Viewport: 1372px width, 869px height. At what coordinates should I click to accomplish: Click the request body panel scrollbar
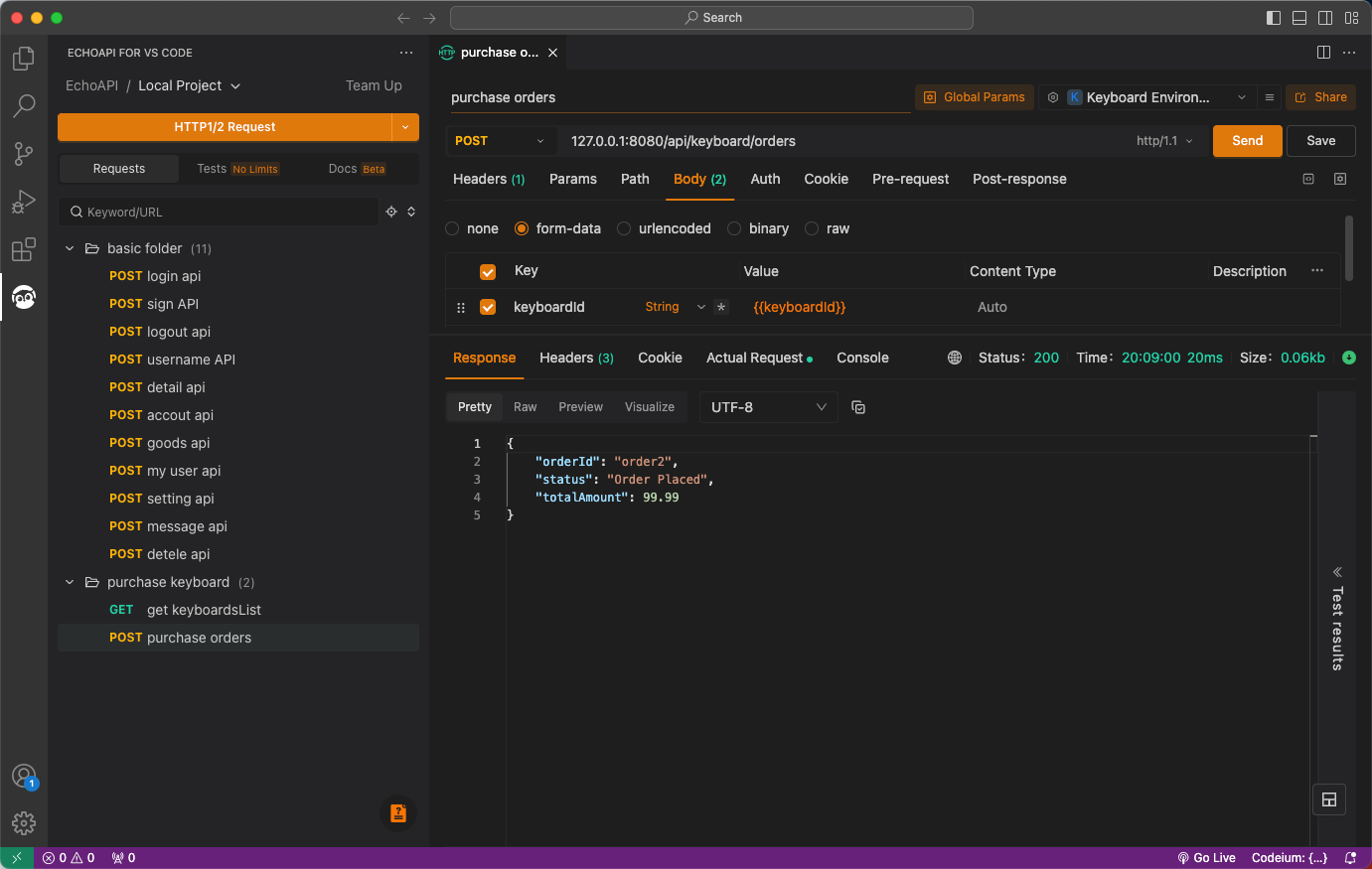pyautogui.click(x=1348, y=248)
